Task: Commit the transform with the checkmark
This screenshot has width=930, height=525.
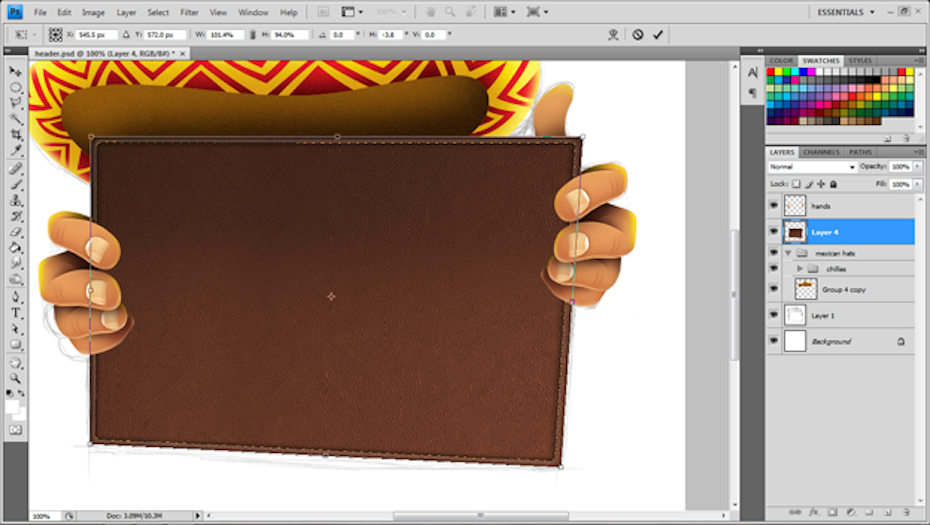Action: (x=657, y=34)
